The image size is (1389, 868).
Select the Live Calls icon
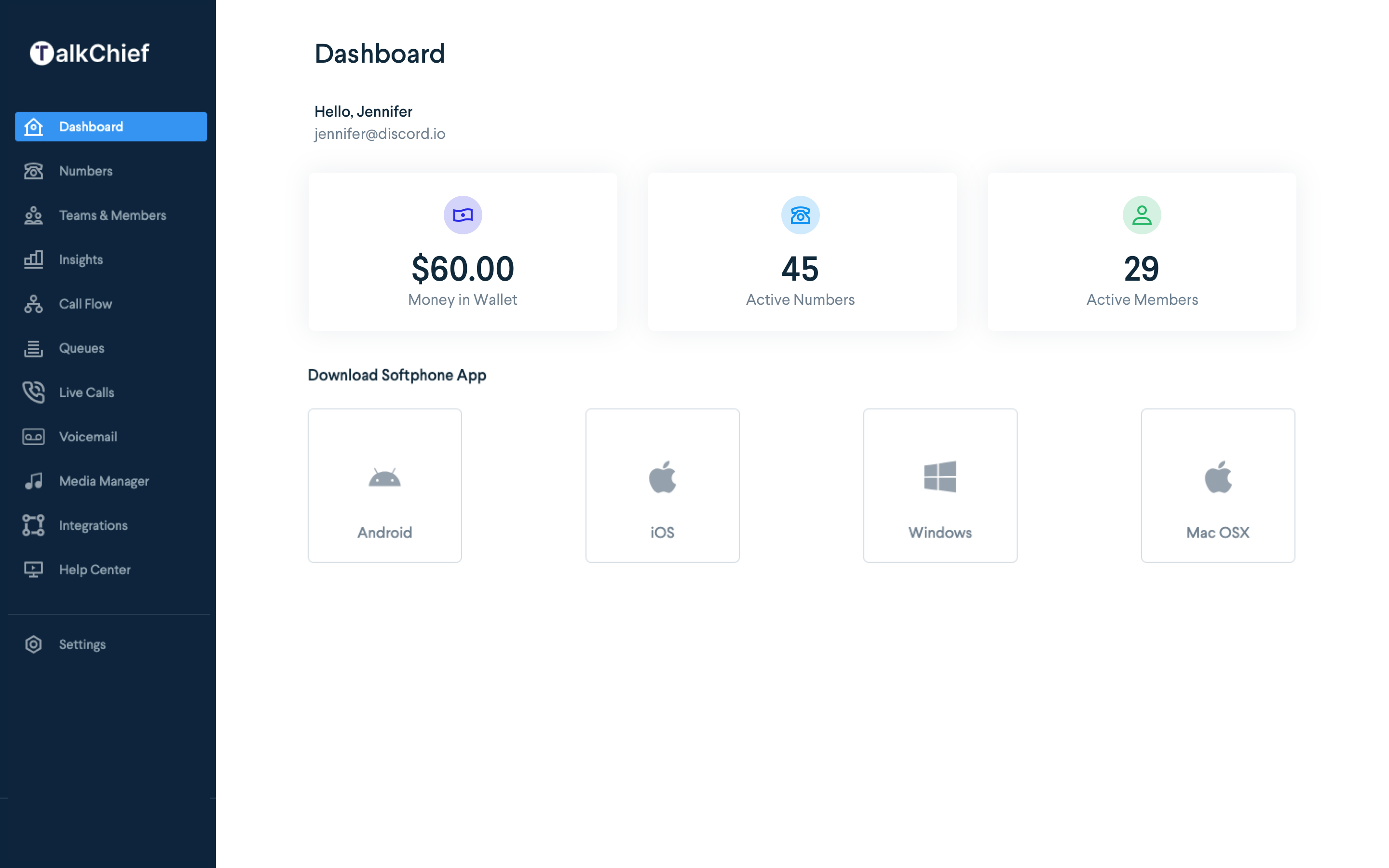(x=33, y=392)
